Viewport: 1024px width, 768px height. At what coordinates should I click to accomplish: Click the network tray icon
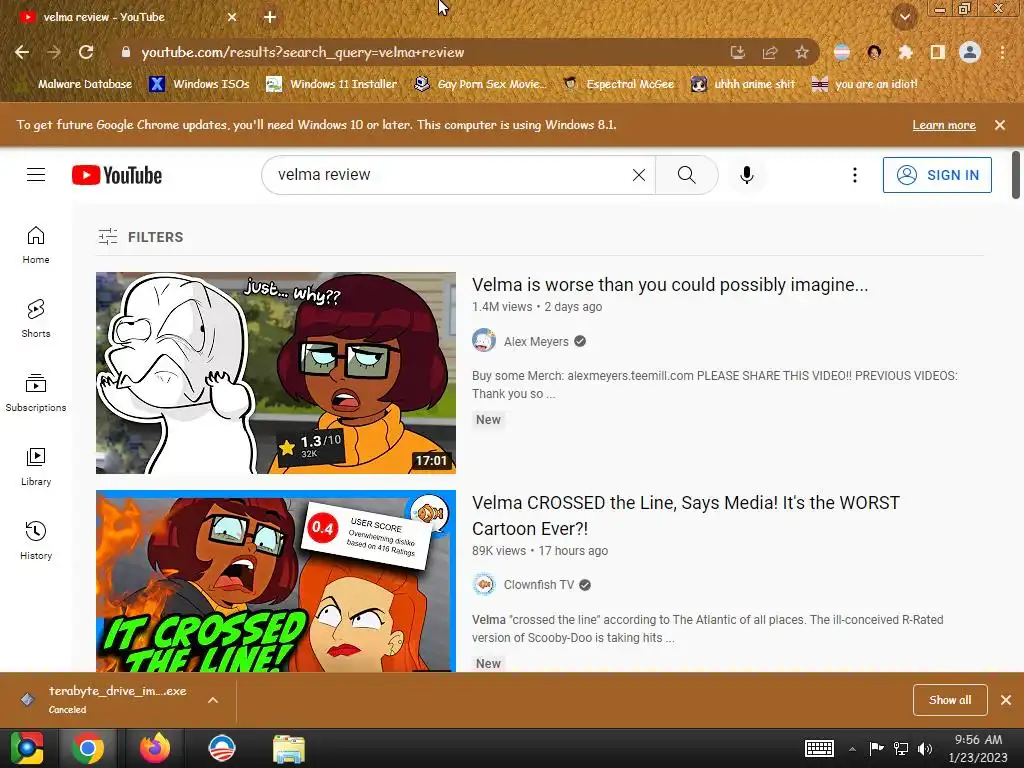[x=901, y=748]
